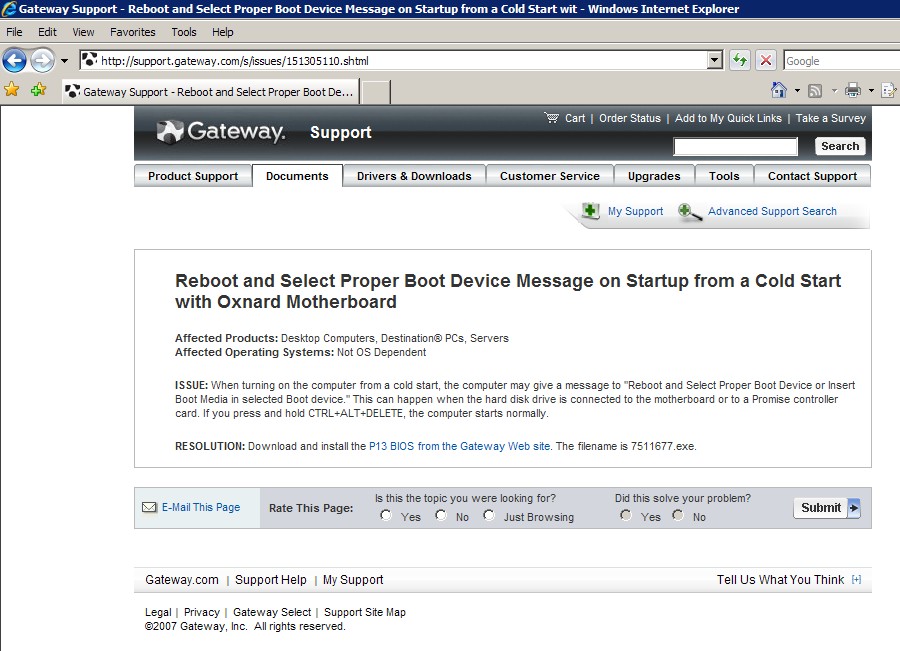Image resolution: width=900 pixels, height=651 pixels.
Task: Switch to the Product Support tab
Action: tap(193, 176)
